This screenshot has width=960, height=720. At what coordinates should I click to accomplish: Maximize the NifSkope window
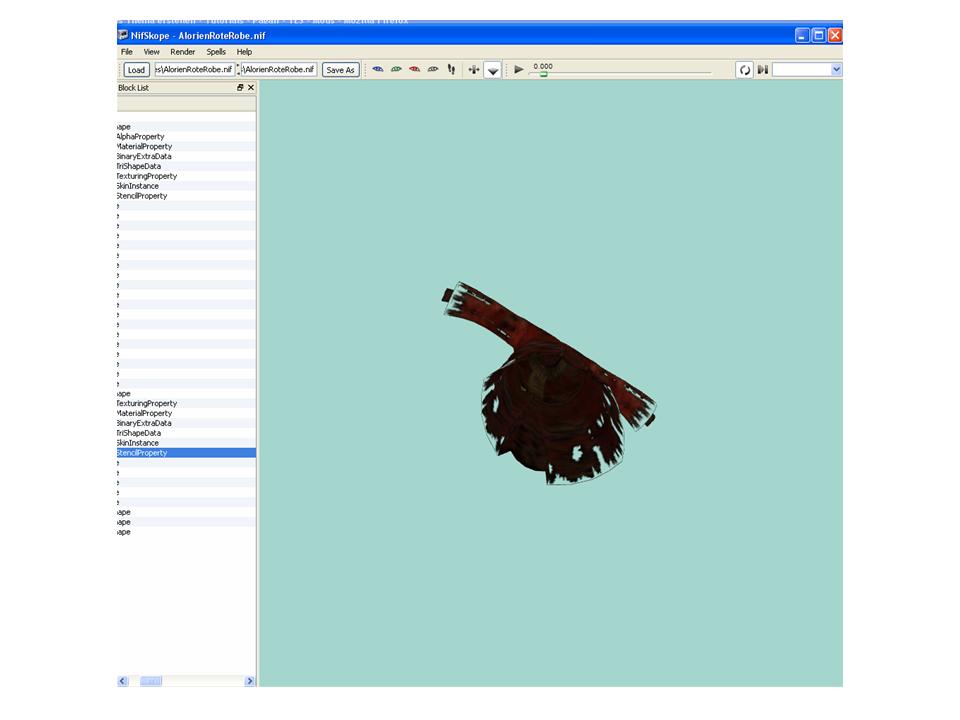819,36
